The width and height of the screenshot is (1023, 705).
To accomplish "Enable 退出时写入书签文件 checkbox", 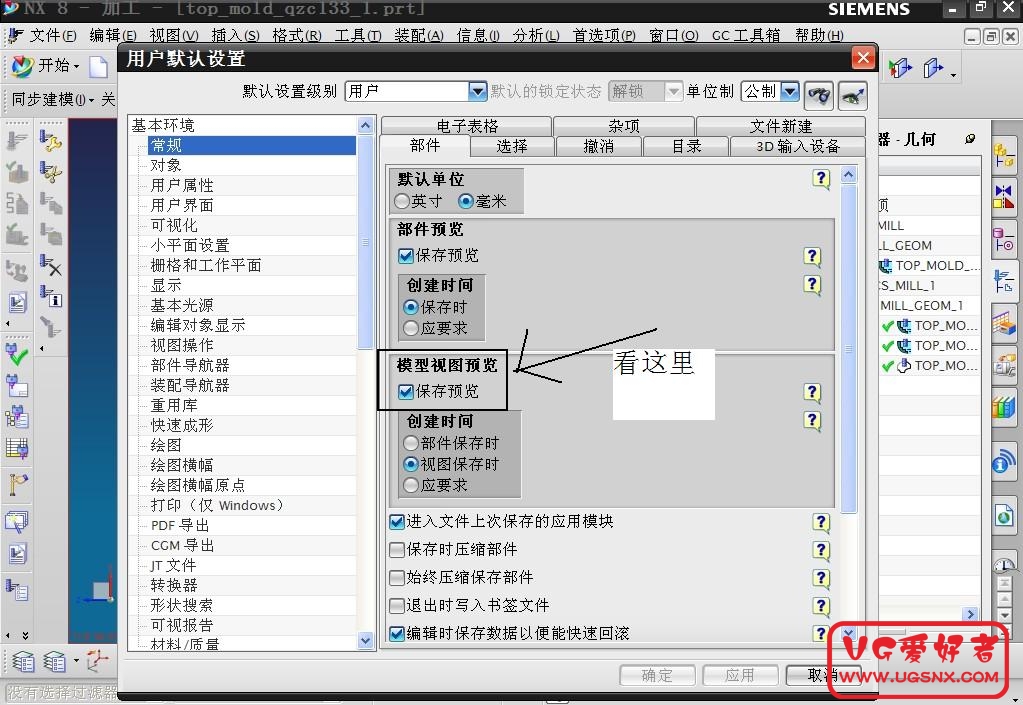I will click(x=397, y=606).
